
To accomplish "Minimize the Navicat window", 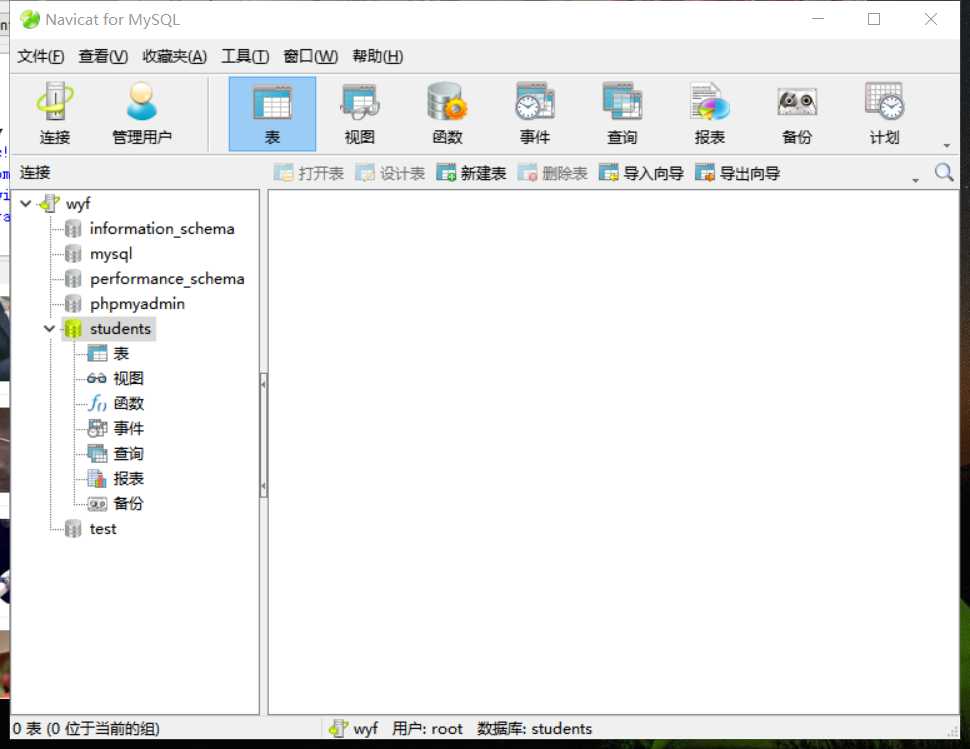I will tap(818, 19).
